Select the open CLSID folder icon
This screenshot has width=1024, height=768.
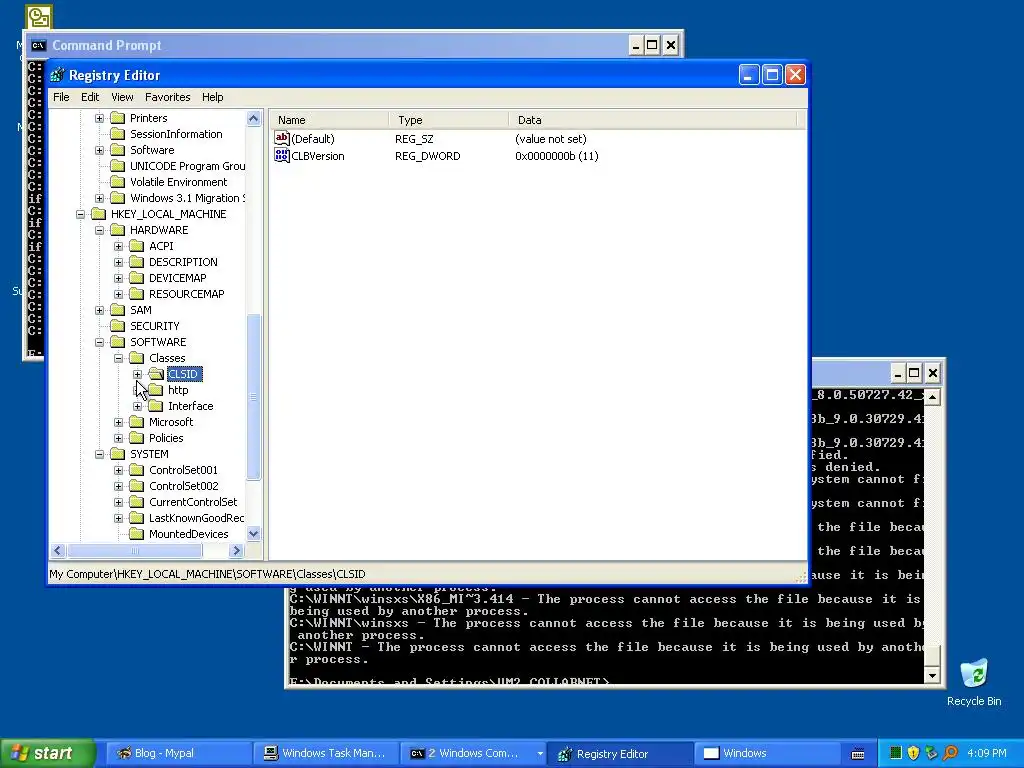point(155,374)
